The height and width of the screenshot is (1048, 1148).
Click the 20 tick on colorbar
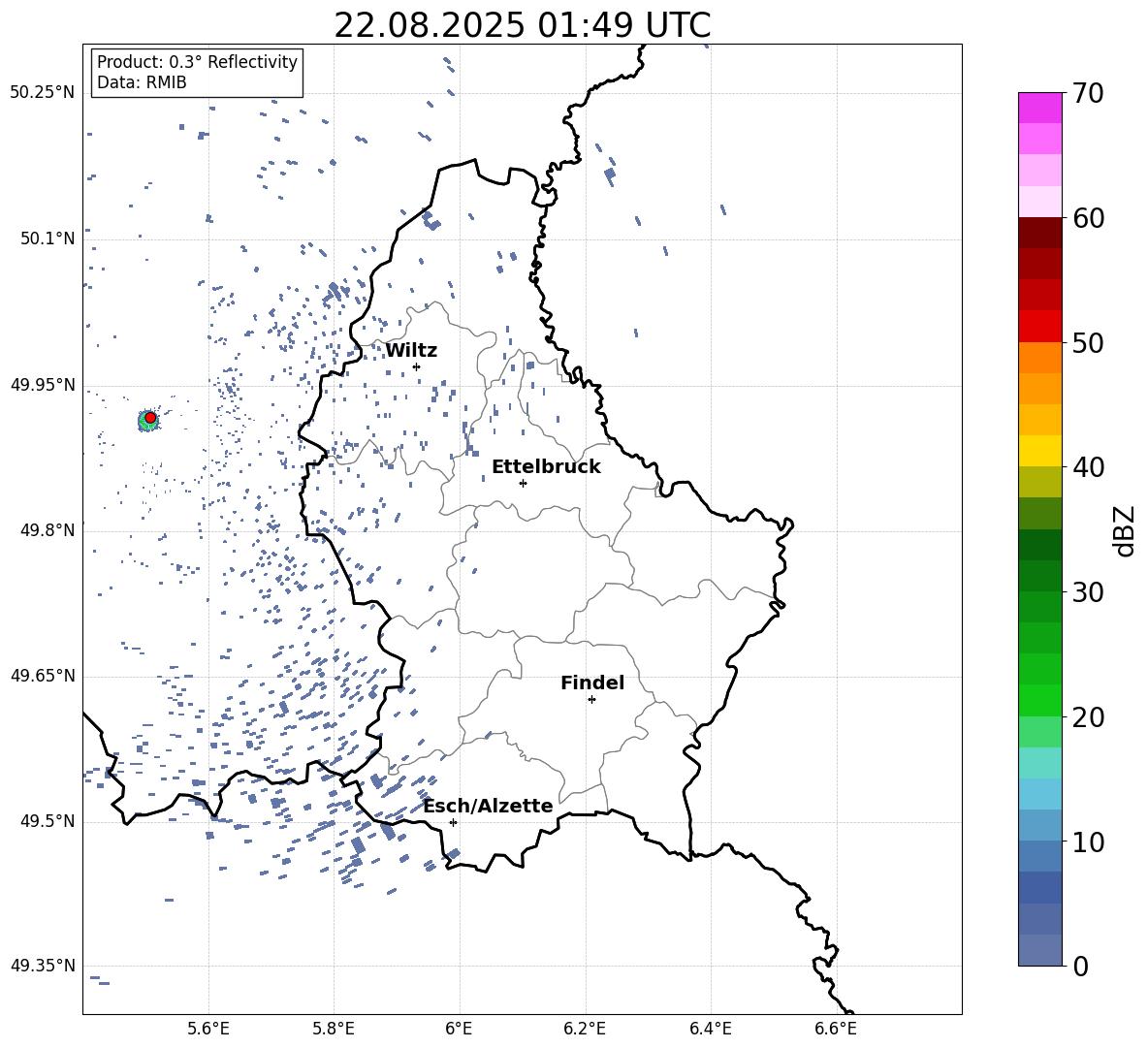[x=1088, y=717]
